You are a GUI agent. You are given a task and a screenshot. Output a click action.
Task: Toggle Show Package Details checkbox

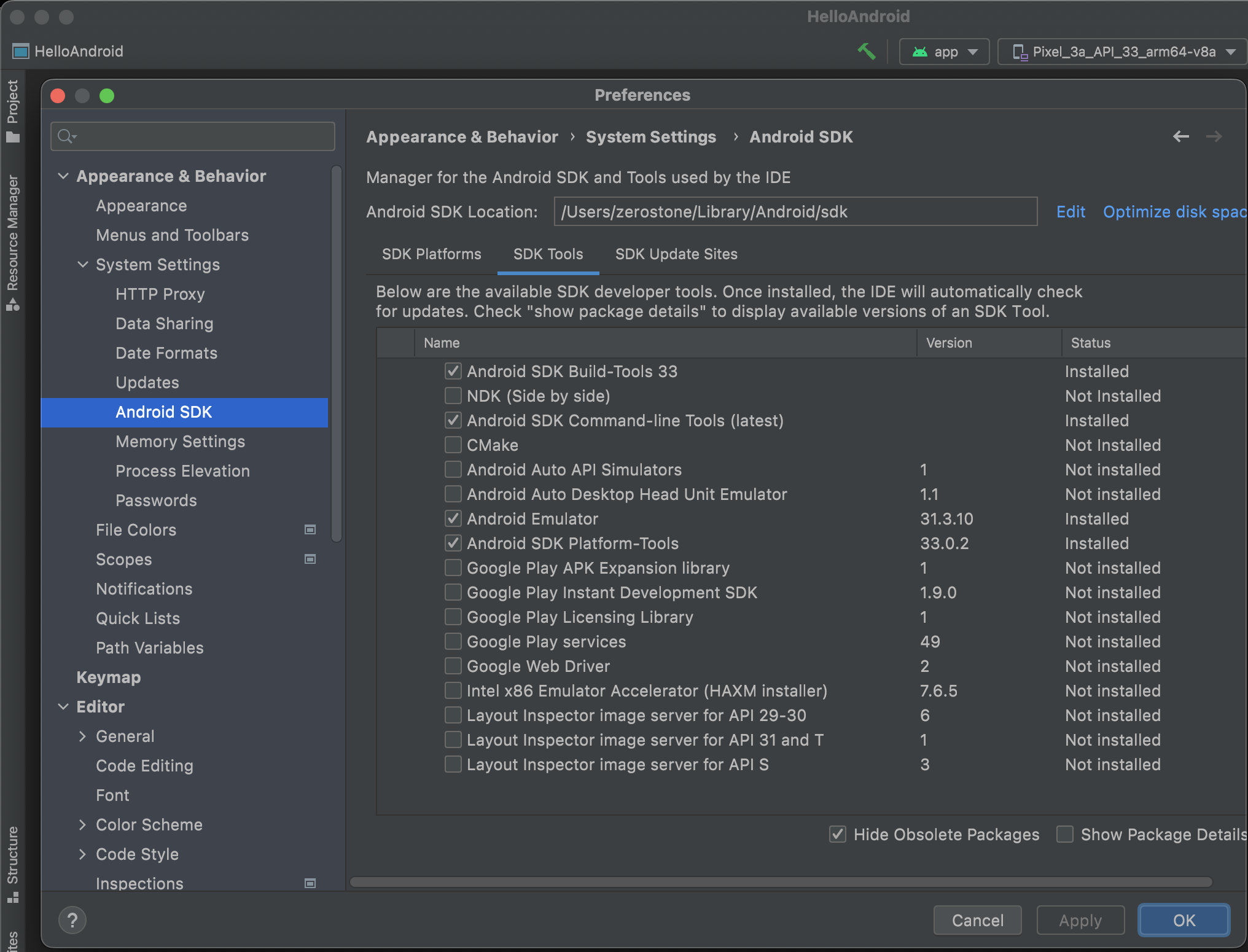pos(1065,834)
